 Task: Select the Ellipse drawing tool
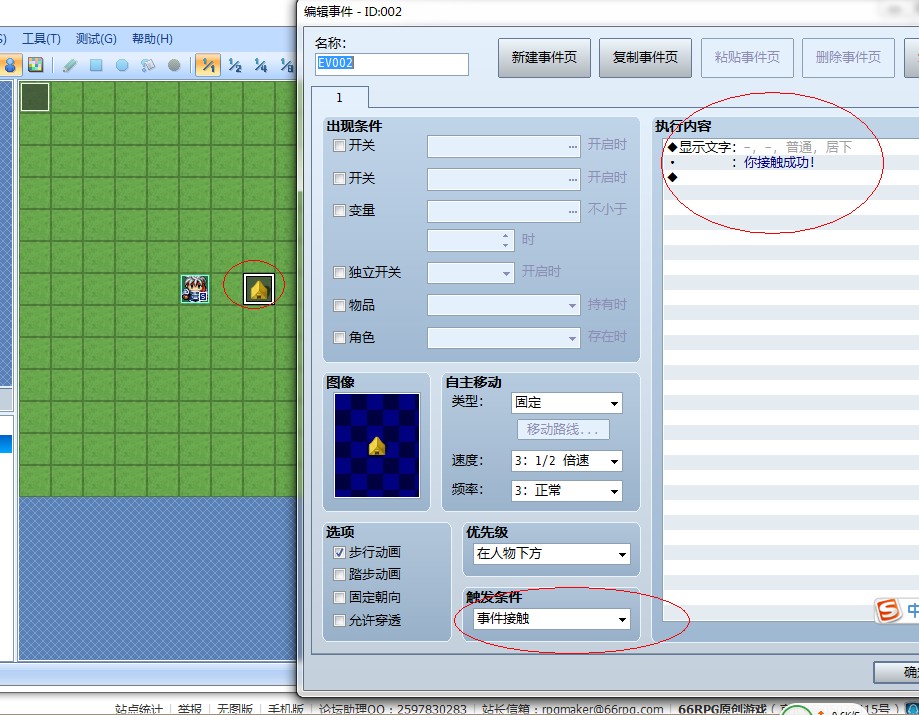pyautogui.click(x=122, y=65)
